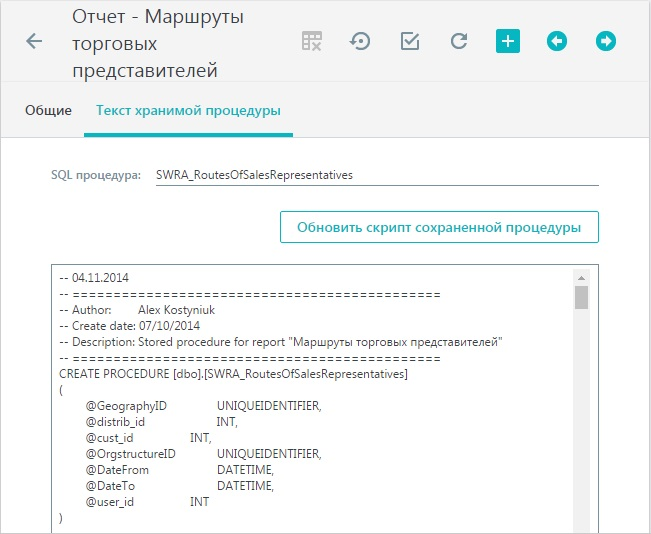
Task: Click the @DateFrom parameter line
Action: (179, 470)
